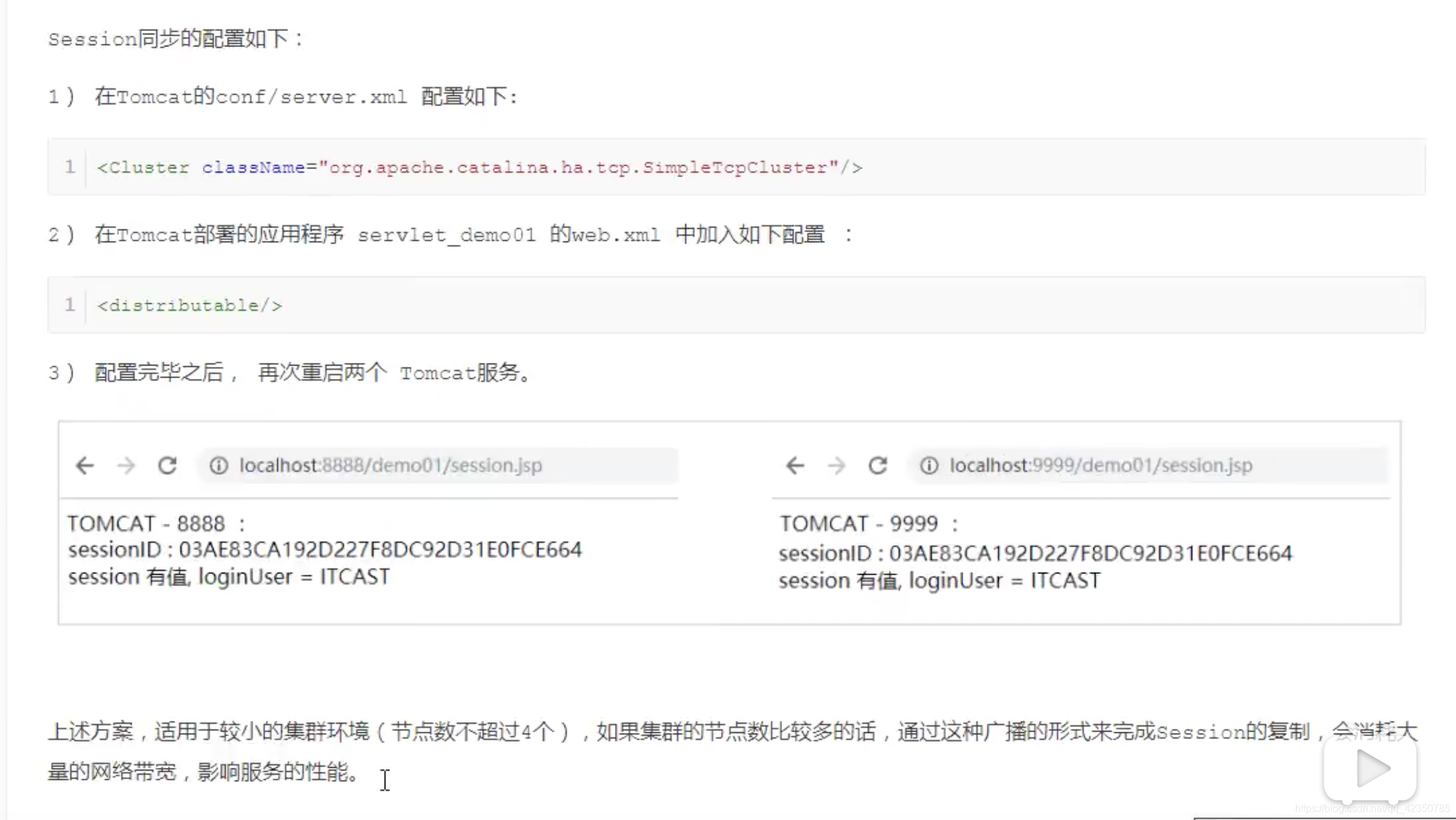Screen dimensions: 1456x820
Task: Click sessionID value under TOMCAT - 8888
Action: [x=380, y=549]
